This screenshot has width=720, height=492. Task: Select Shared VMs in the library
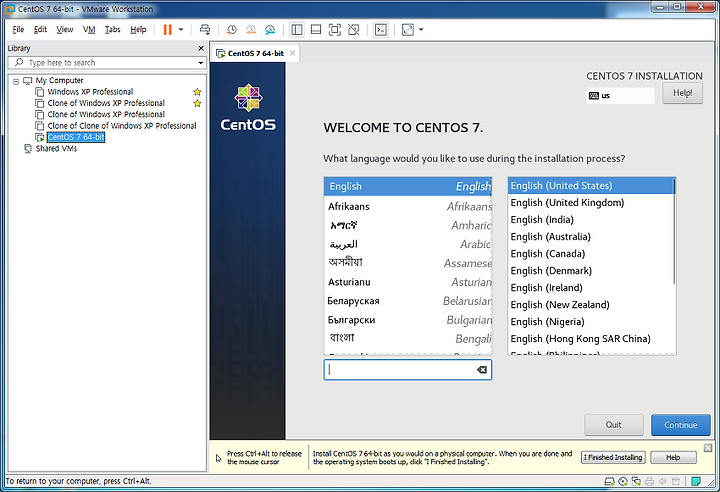(x=56, y=148)
